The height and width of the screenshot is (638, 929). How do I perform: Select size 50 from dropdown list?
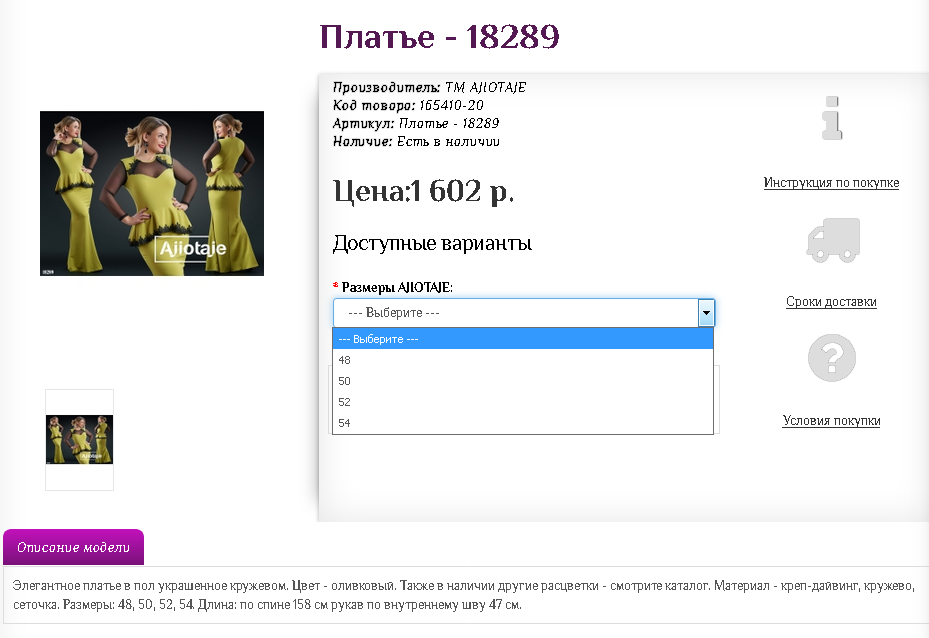[x=523, y=381]
